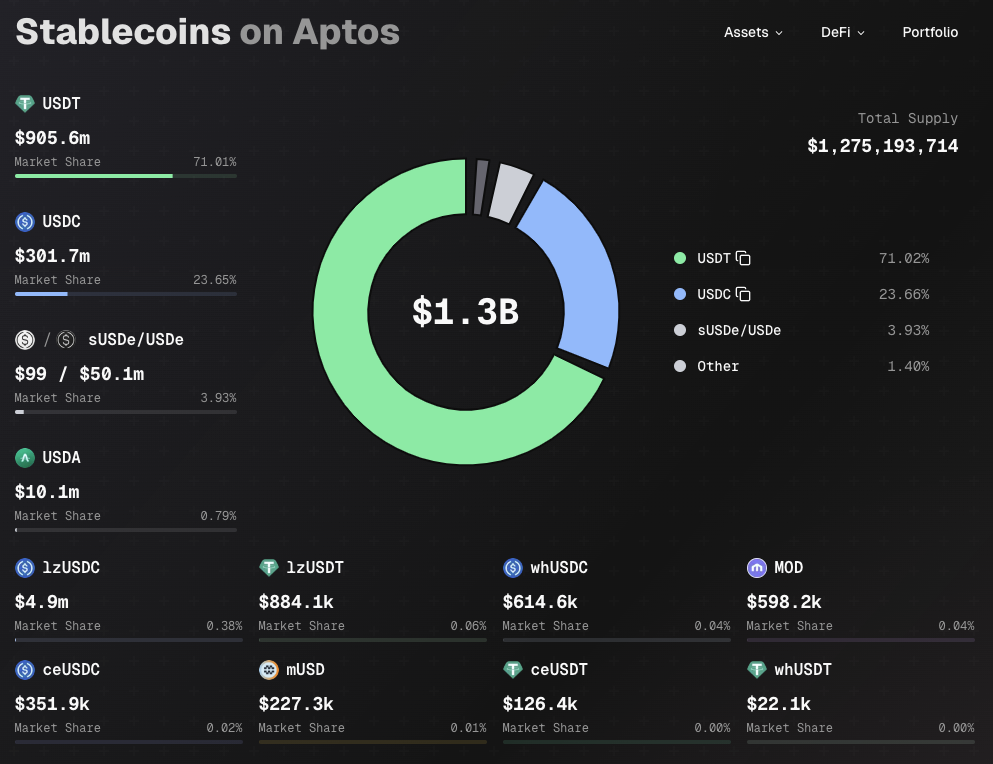Screen dimensions: 993x764
Task: Go to the Portfolio section
Action: click(x=930, y=32)
